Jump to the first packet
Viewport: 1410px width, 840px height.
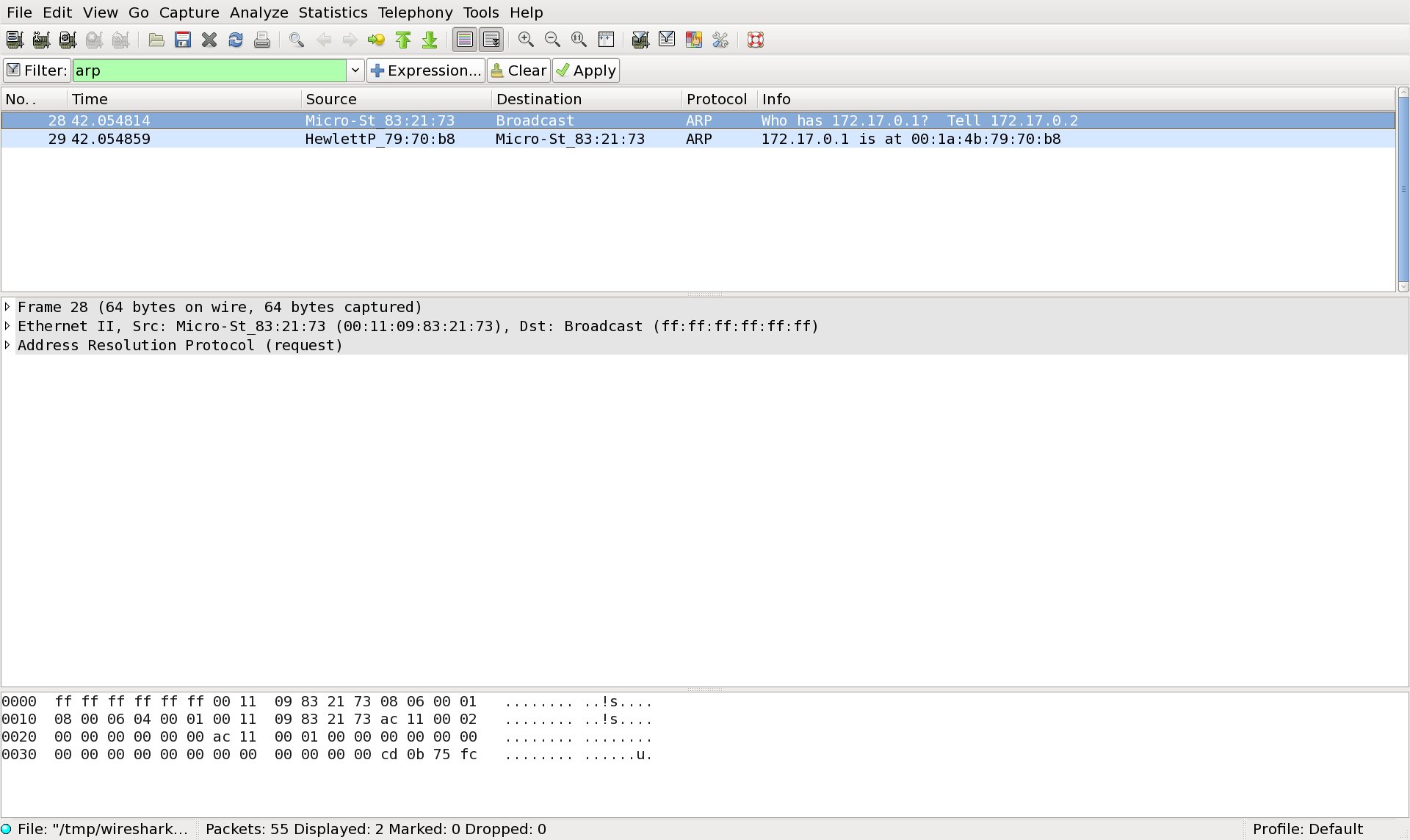(403, 40)
